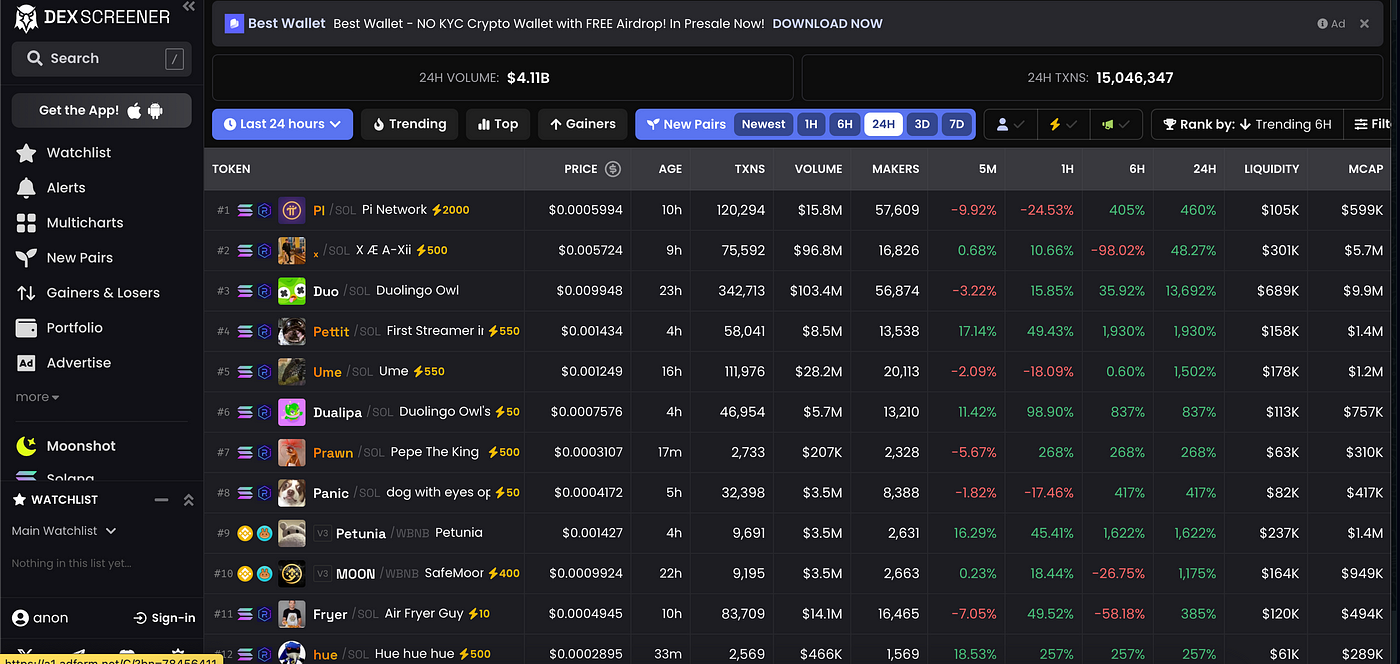Sort by the VOLUME column
Viewport: 1400px width, 664px height.
(818, 169)
